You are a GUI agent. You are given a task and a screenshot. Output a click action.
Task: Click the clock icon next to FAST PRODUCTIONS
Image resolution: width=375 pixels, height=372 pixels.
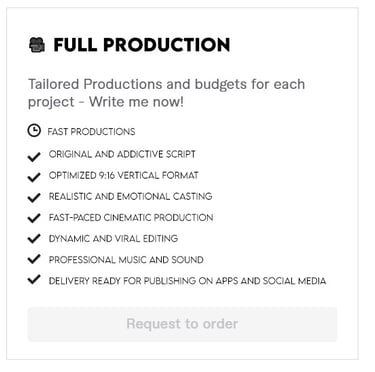34,131
